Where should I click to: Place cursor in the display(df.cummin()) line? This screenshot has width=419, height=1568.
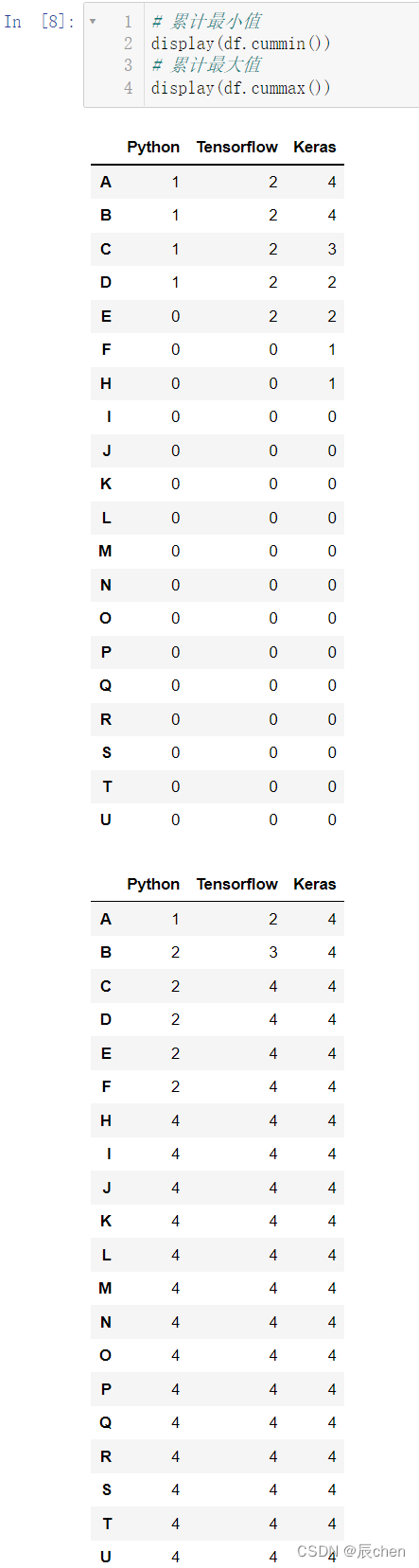[x=240, y=44]
